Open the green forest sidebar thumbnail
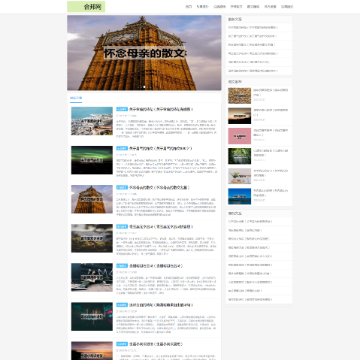 tap(239, 156)
